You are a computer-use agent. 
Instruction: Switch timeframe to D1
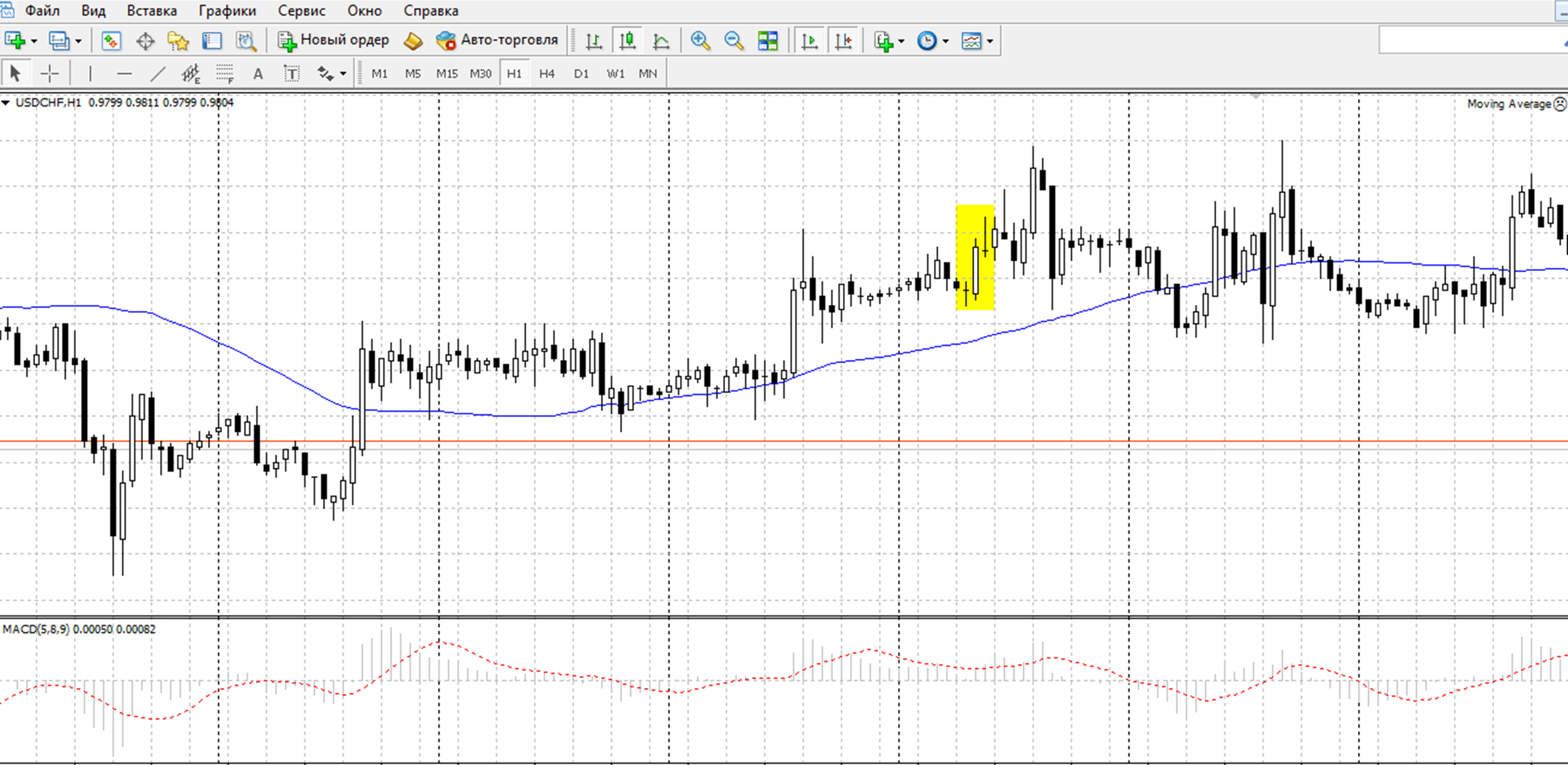[x=581, y=73]
